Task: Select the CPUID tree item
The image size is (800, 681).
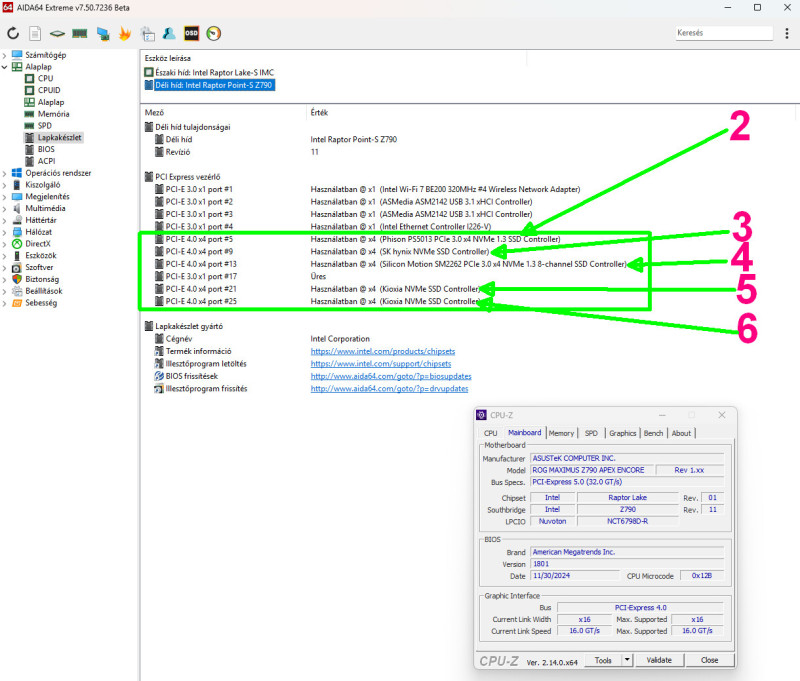Action: (49, 90)
